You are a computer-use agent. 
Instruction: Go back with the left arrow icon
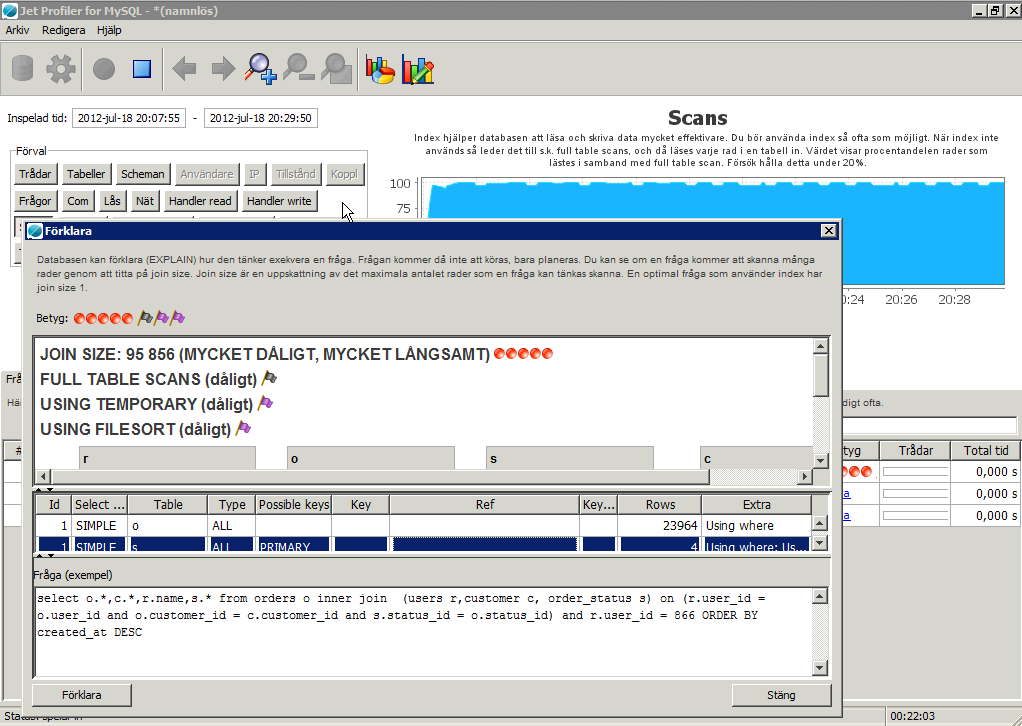[x=184, y=68]
